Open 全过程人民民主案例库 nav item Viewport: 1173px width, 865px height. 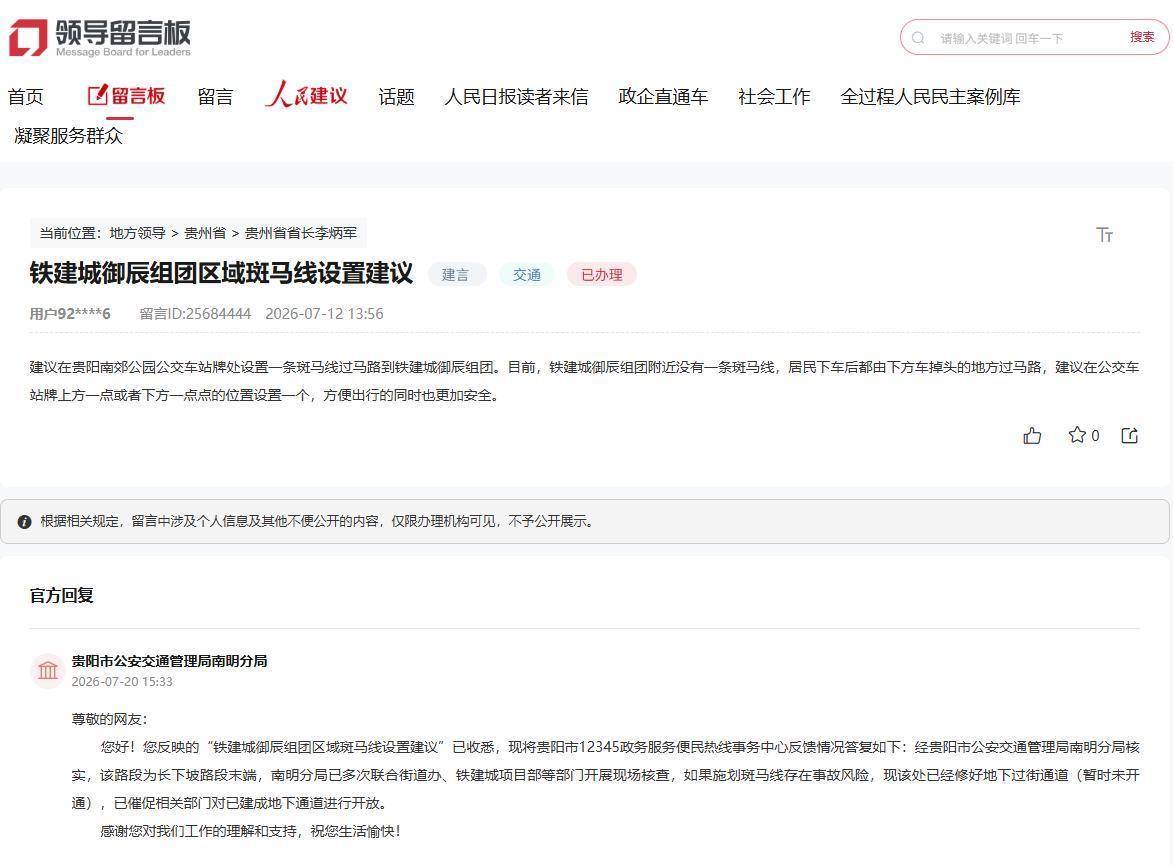coord(930,97)
